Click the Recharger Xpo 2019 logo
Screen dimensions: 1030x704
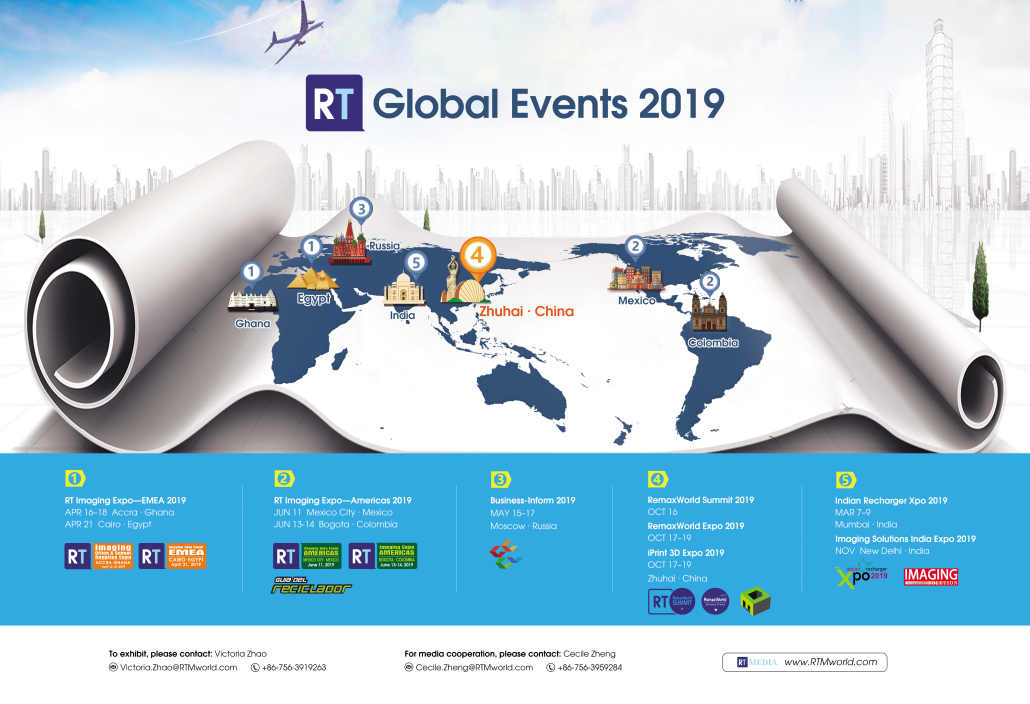862,576
